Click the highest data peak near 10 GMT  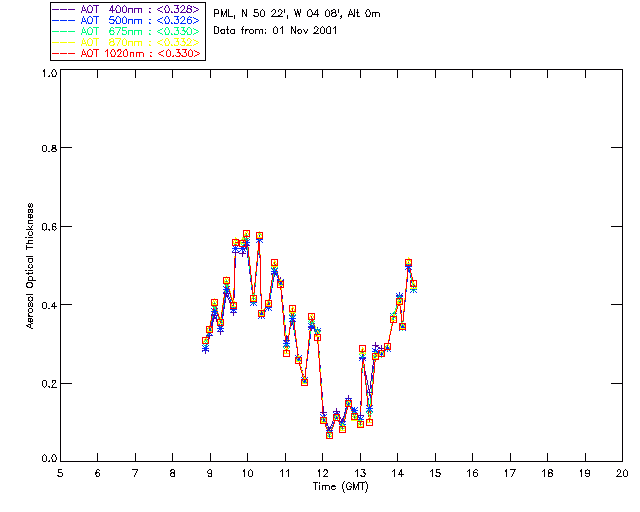[x=247, y=234]
